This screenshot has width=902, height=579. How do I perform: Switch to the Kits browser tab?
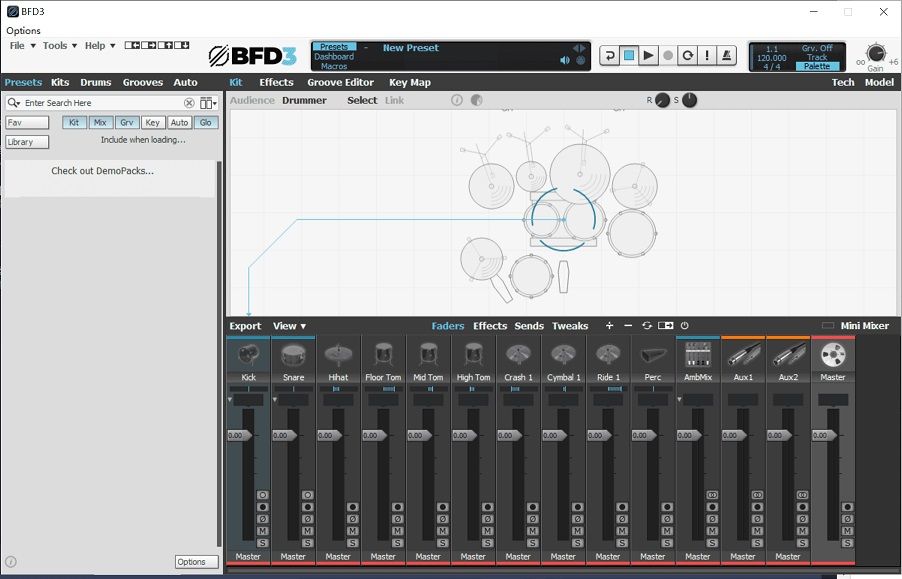click(60, 82)
